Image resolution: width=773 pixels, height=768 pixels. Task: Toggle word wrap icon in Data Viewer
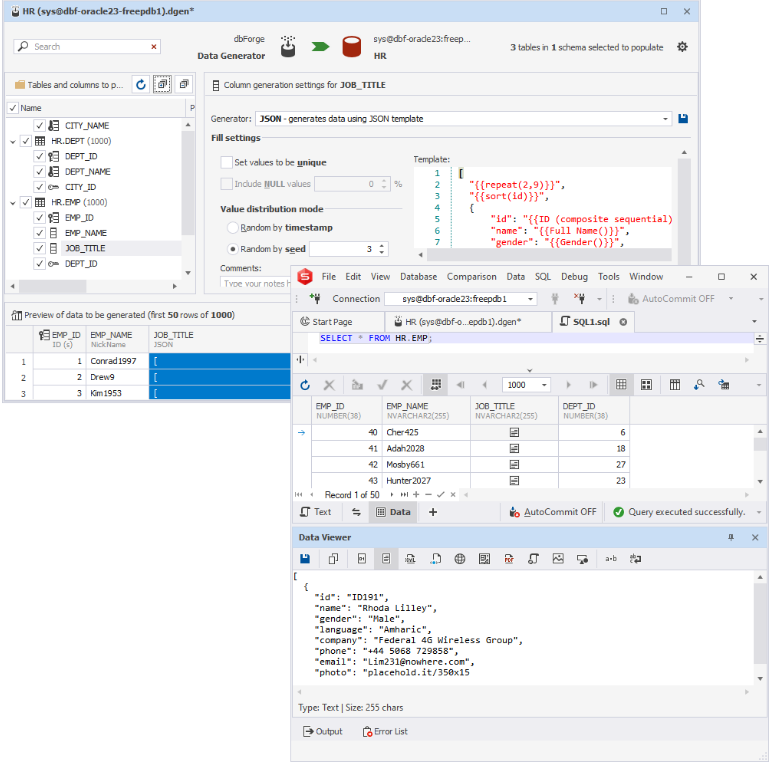(635, 559)
